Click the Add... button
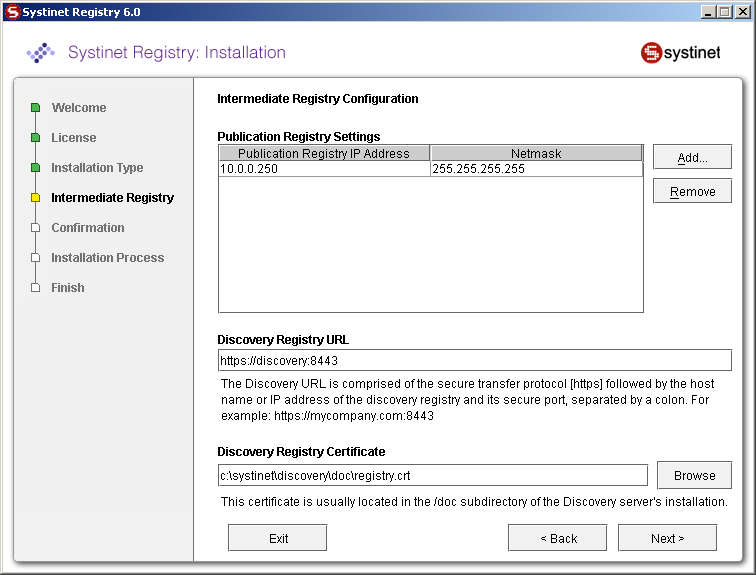 point(692,157)
